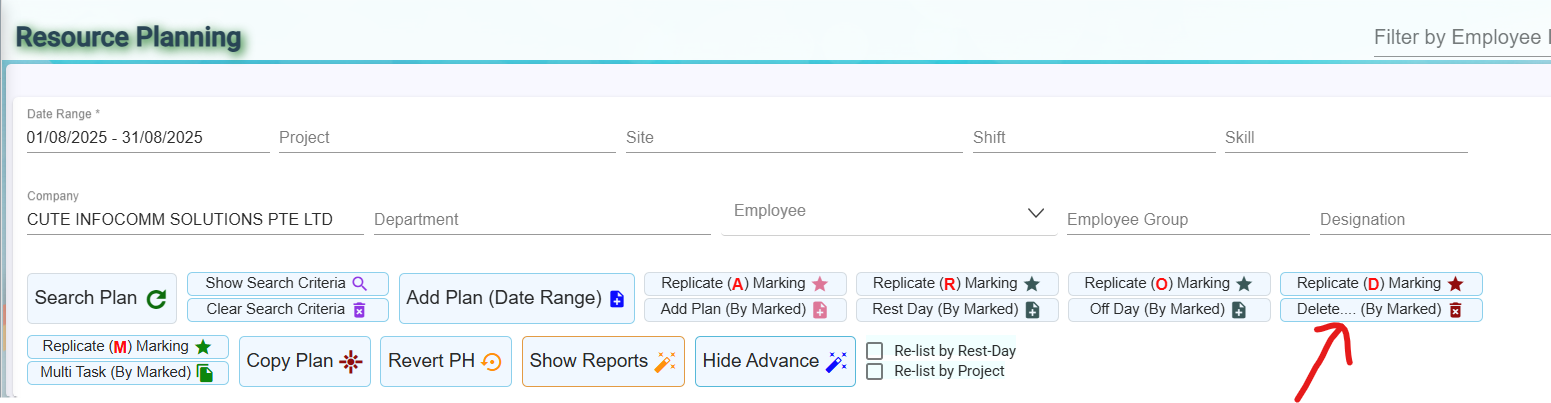Click the Revert PH circular arrow icon

492,361
